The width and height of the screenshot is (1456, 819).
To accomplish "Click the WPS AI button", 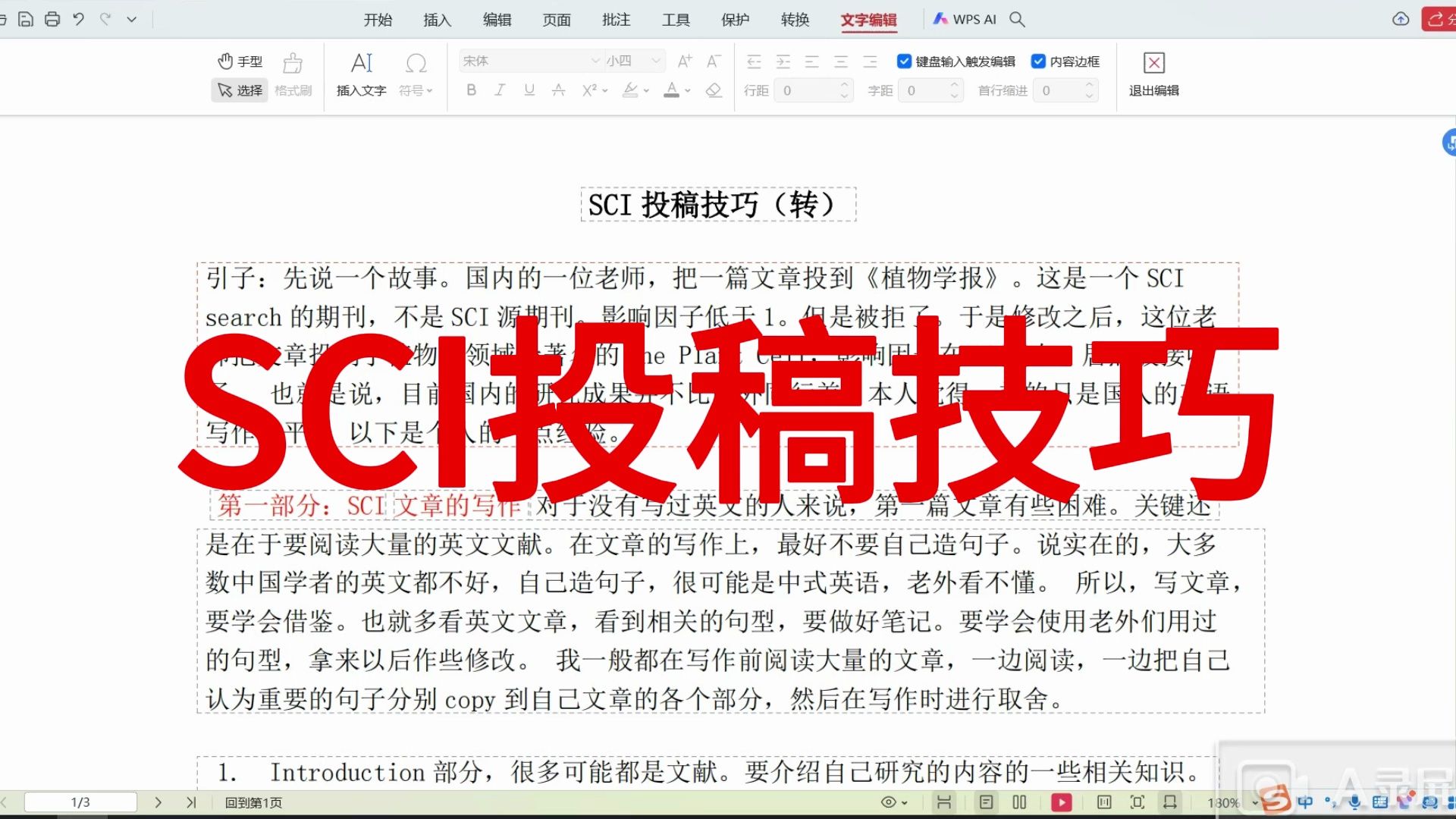I will pyautogui.click(x=965, y=20).
